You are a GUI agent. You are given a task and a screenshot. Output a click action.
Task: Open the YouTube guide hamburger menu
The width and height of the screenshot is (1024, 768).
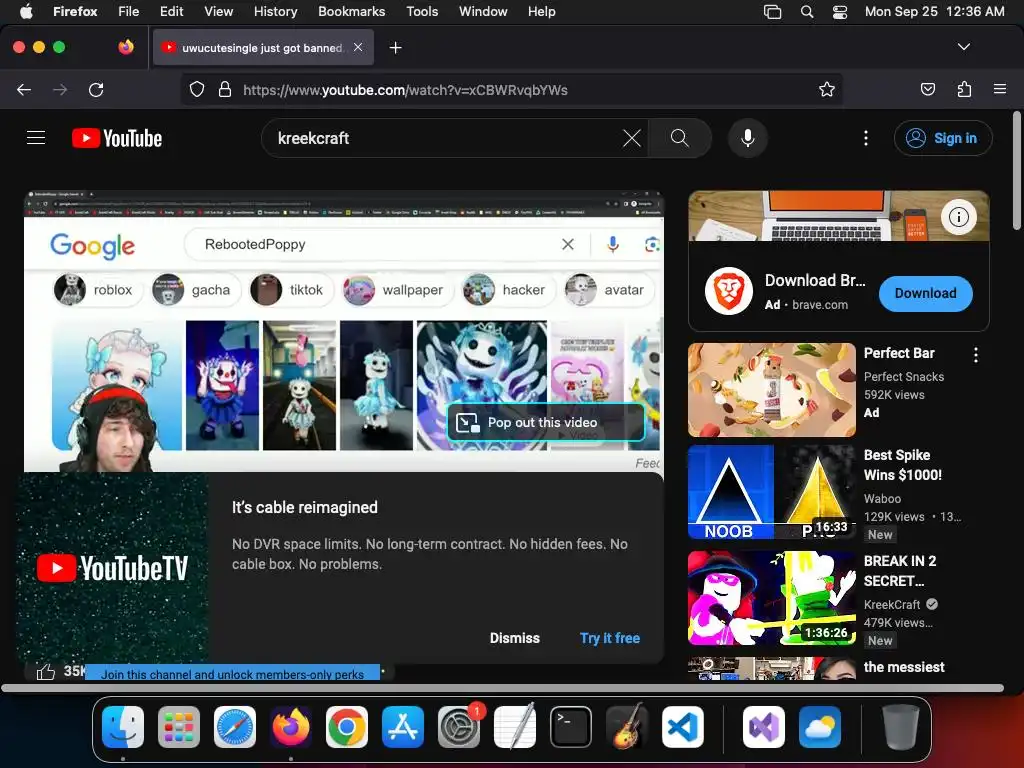[36, 138]
